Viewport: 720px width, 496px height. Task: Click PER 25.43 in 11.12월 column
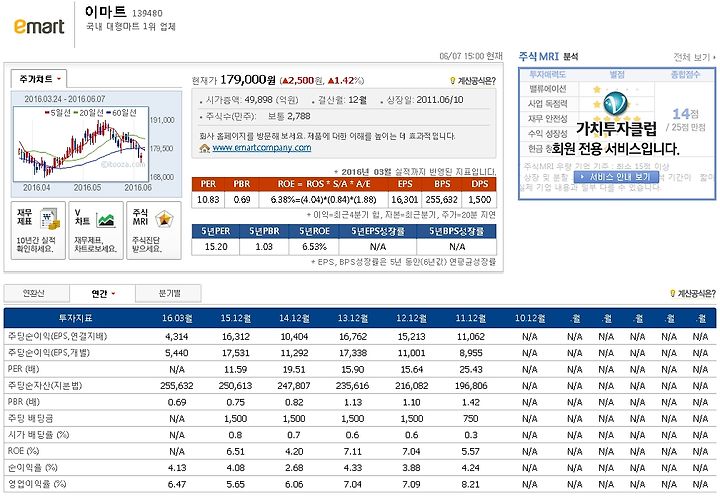point(471,369)
